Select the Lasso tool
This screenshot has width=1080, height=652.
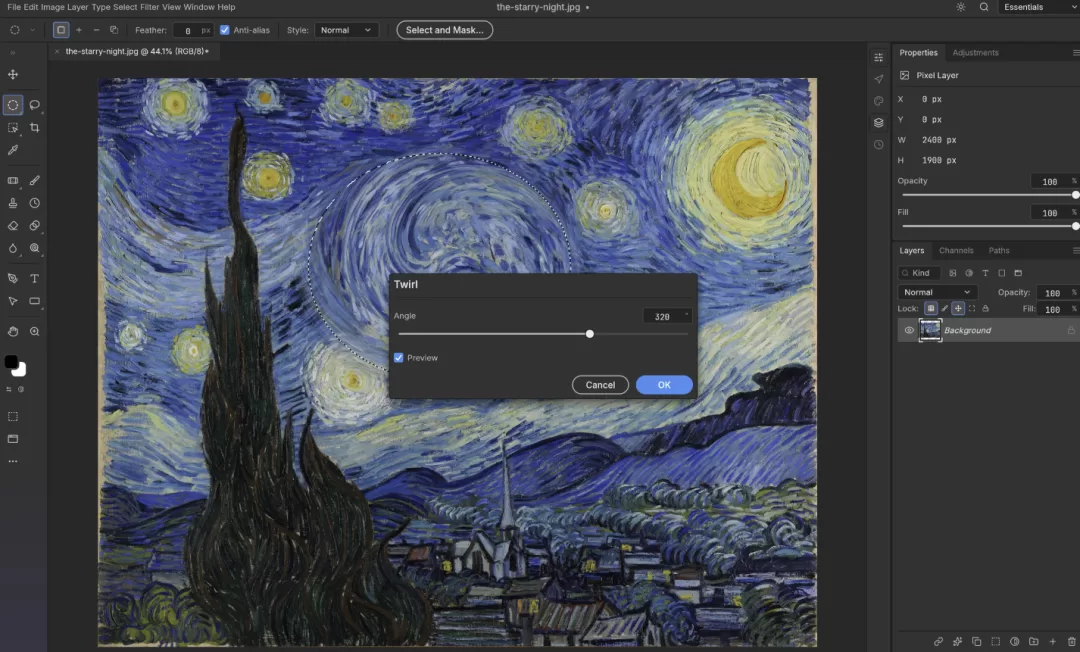(x=34, y=105)
